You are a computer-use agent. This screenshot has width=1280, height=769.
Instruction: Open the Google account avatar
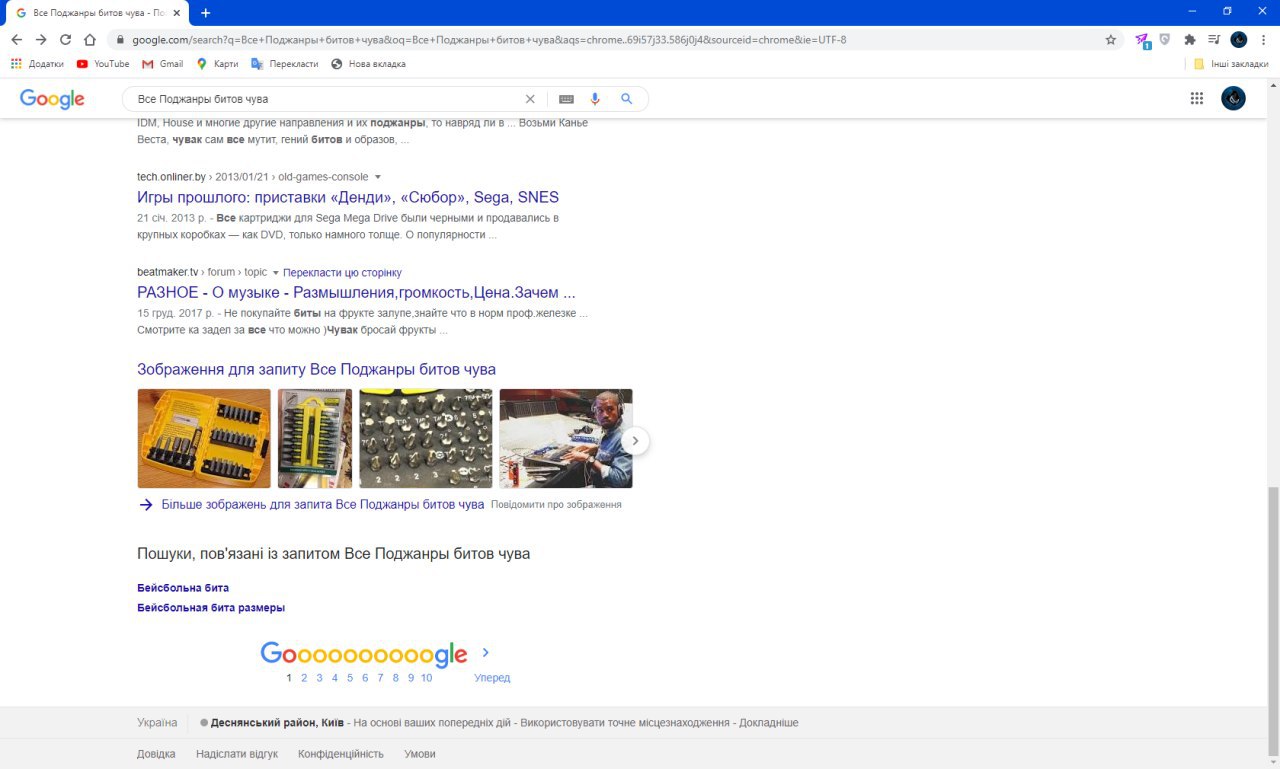[1233, 98]
